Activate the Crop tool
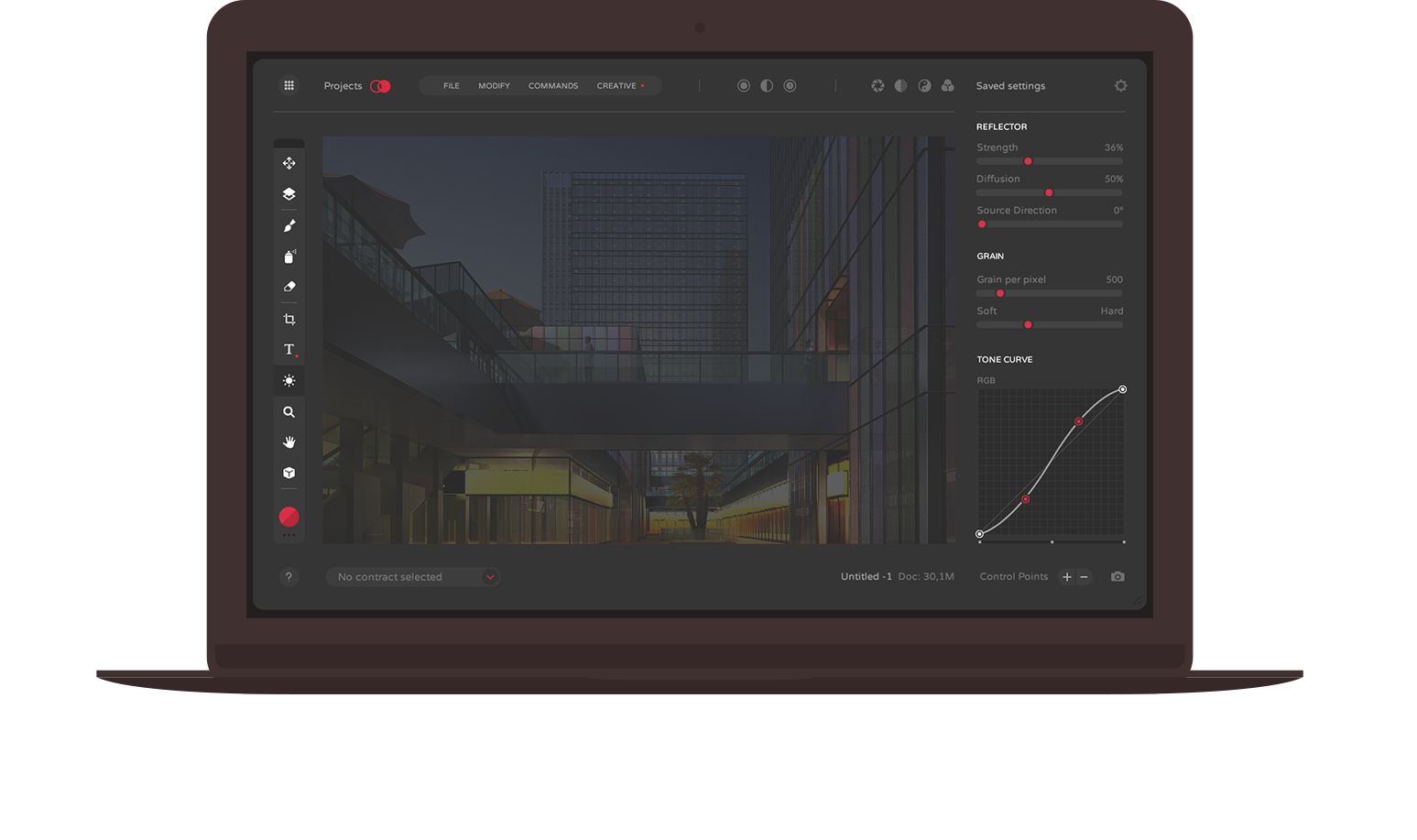This screenshot has height=840, width=1417. tap(289, 320)
